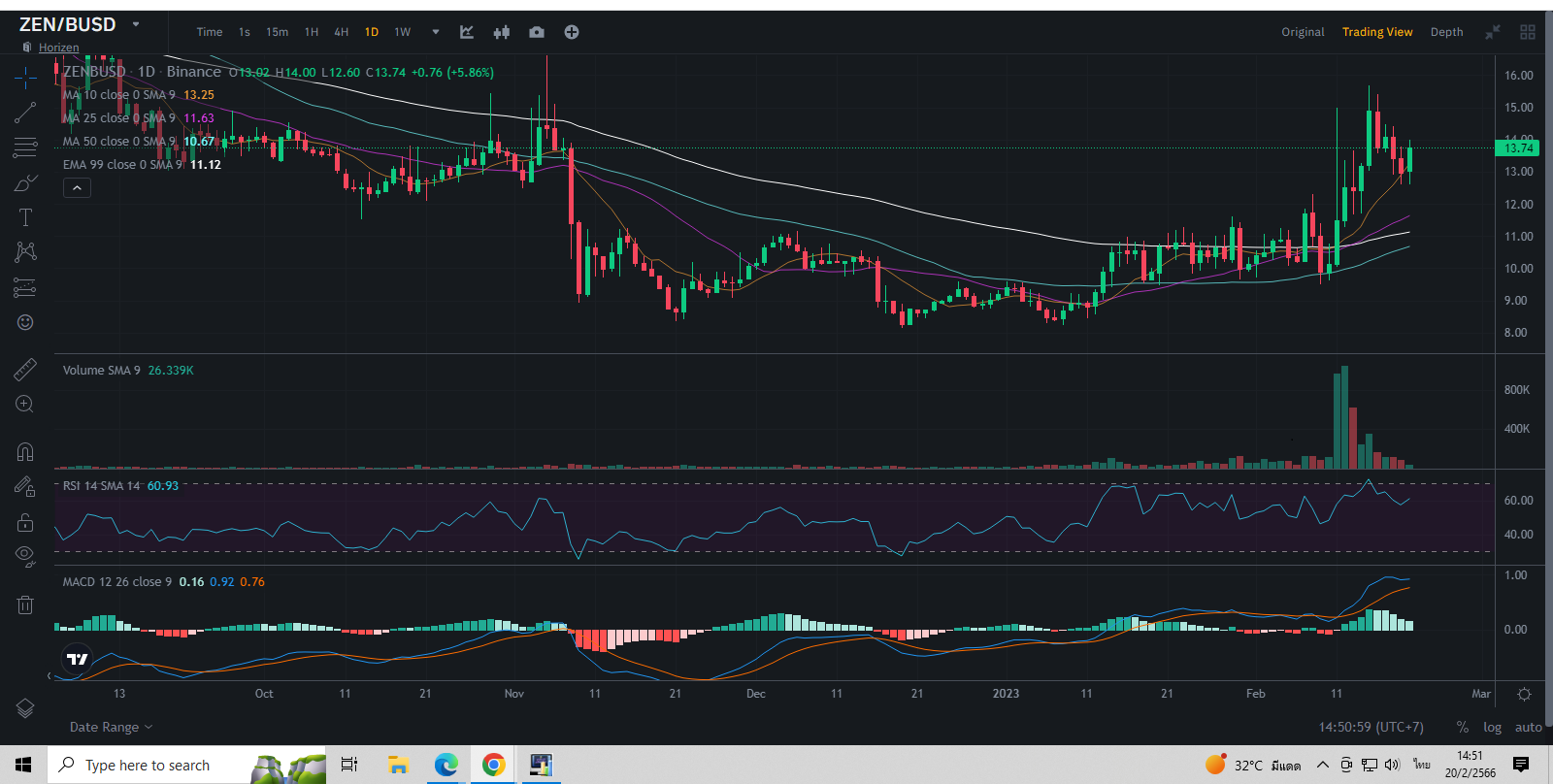Toggle lock all drawing tools
1553x784 pixels.
pos(25,522)
